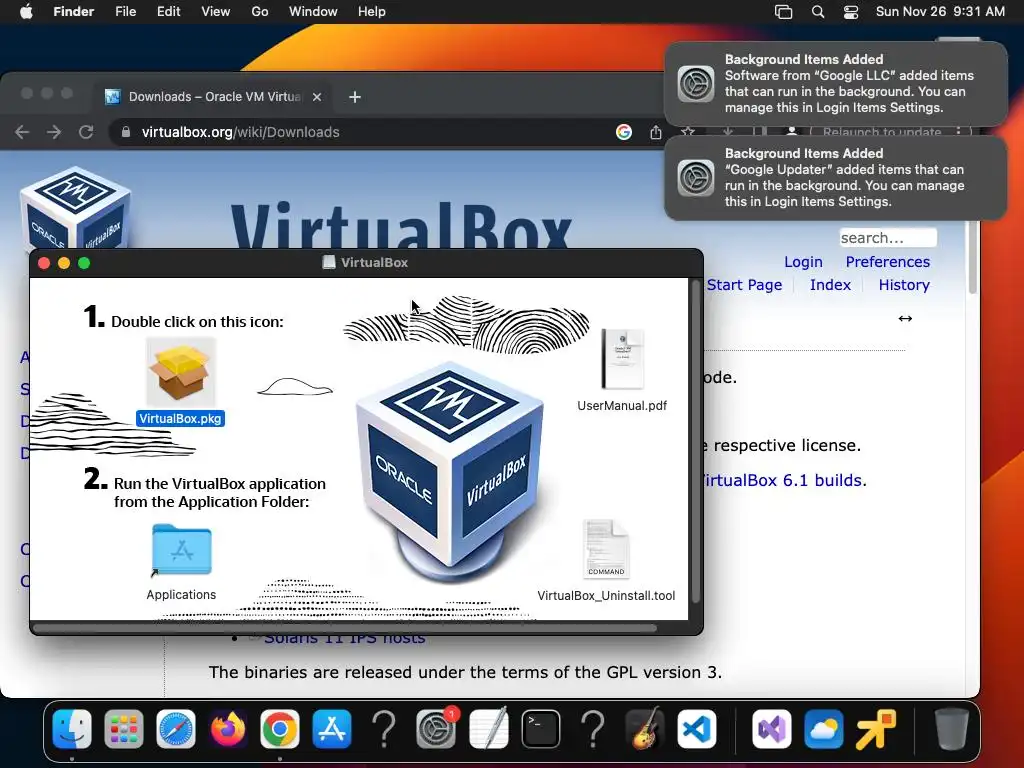
Task: Open the Apple menu
Action: pyautogui.click(x=26, y=12)
